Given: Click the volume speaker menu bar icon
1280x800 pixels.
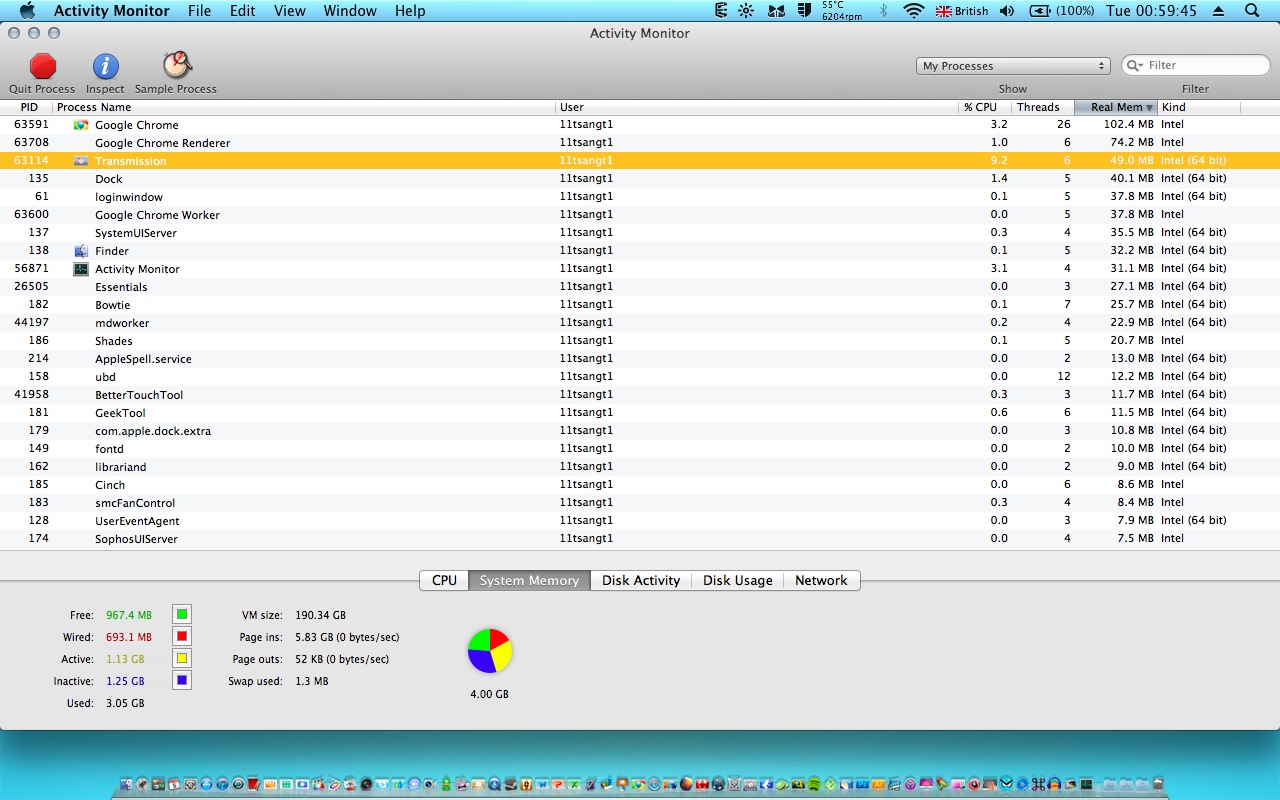Looking at the screenshot, I should click(x=1007, y=11).
